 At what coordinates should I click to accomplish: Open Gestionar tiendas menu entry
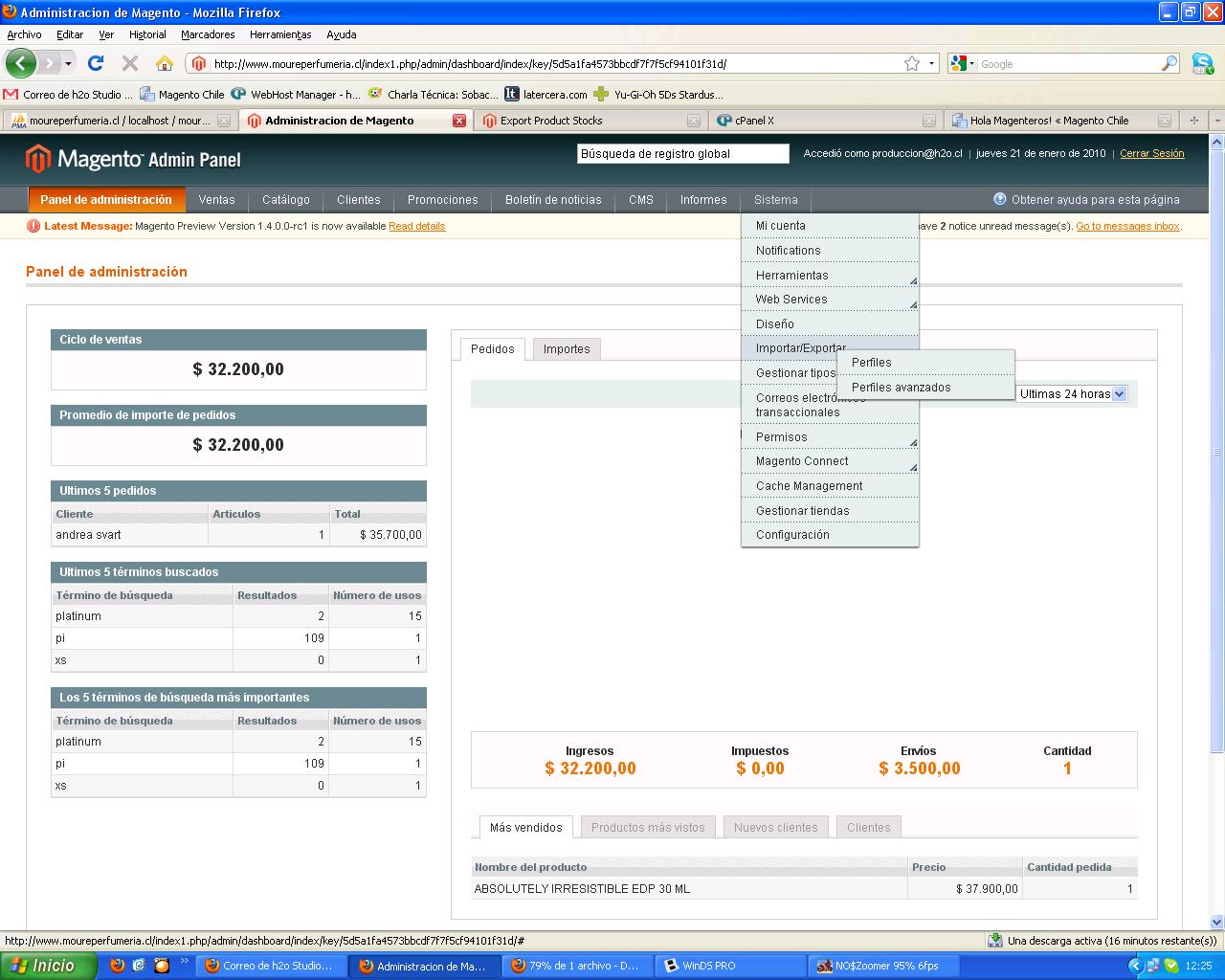(830, 510)
